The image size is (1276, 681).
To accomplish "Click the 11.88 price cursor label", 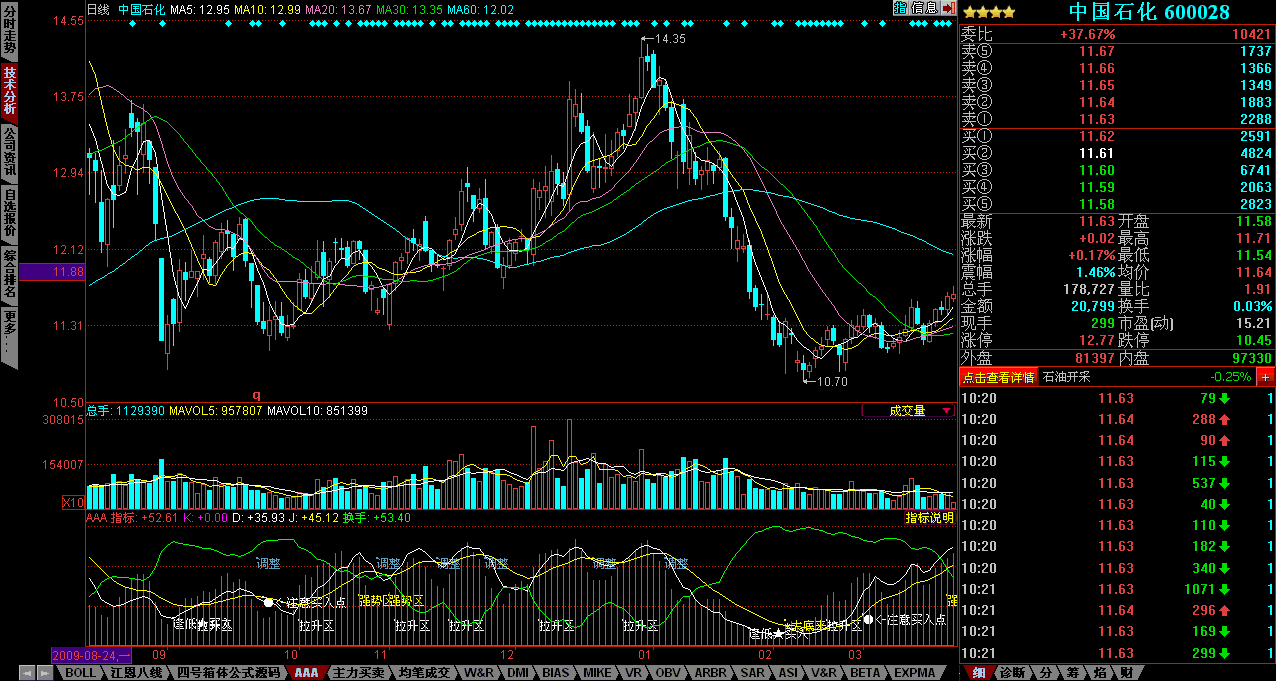I will coord(52,271).
